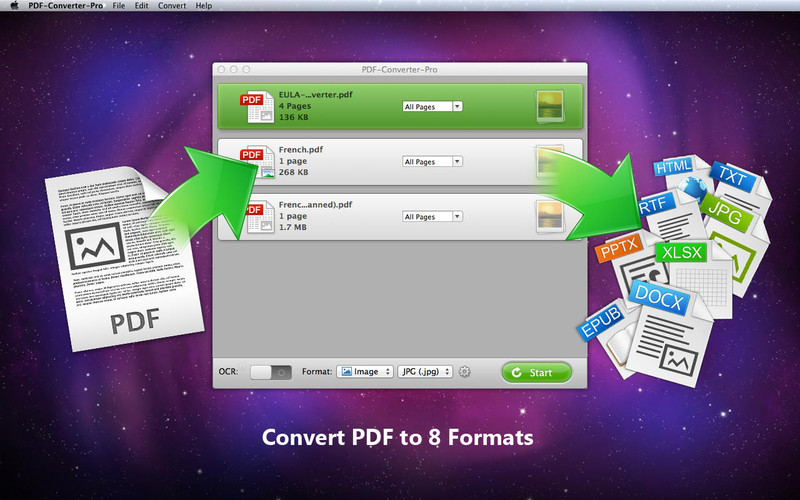Screen dimensions: 800x500
Task: Select the French.pdf file name
Action: (301, 149)
